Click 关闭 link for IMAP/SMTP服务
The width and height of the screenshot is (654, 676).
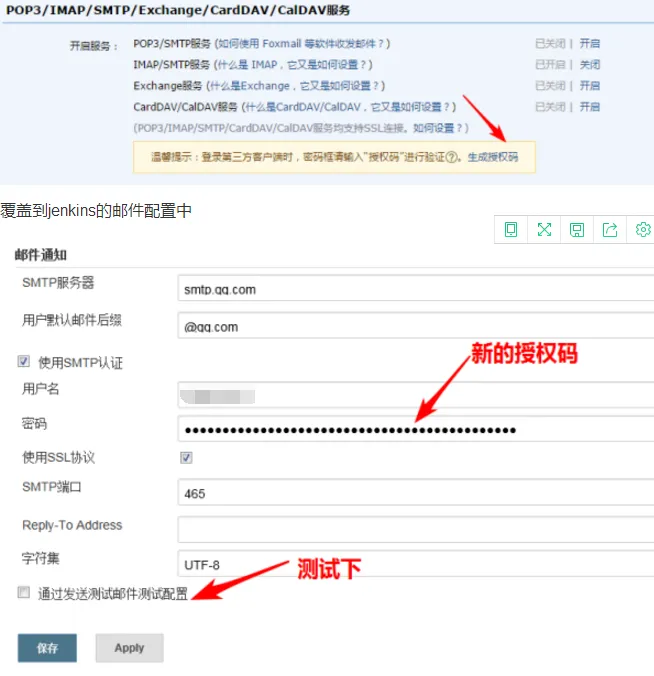(x=589, y=65)
